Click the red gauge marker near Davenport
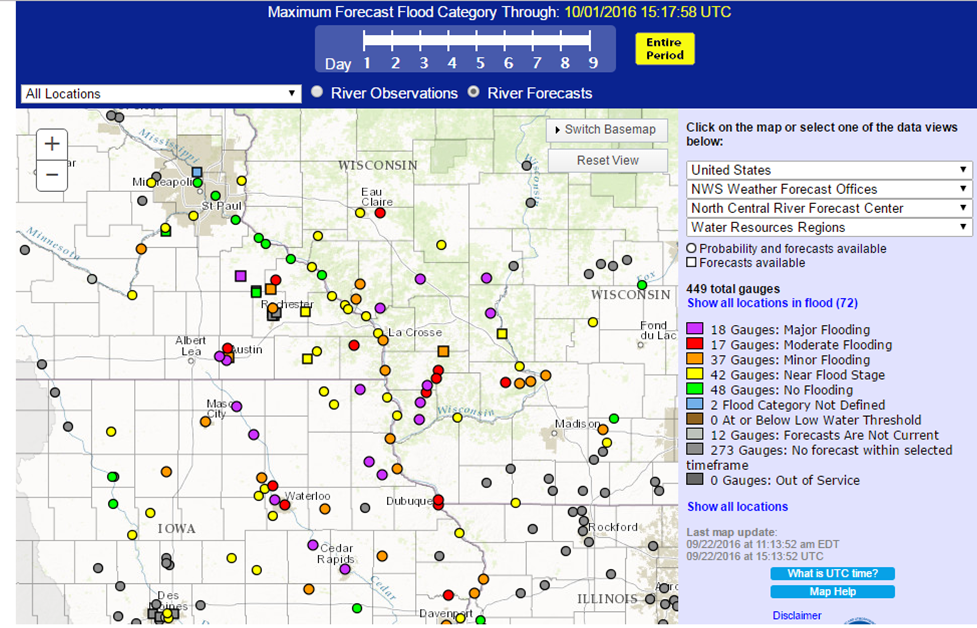The height and width of the screenshot is (628, 977). pyautogui.click(x=448, y=596)
